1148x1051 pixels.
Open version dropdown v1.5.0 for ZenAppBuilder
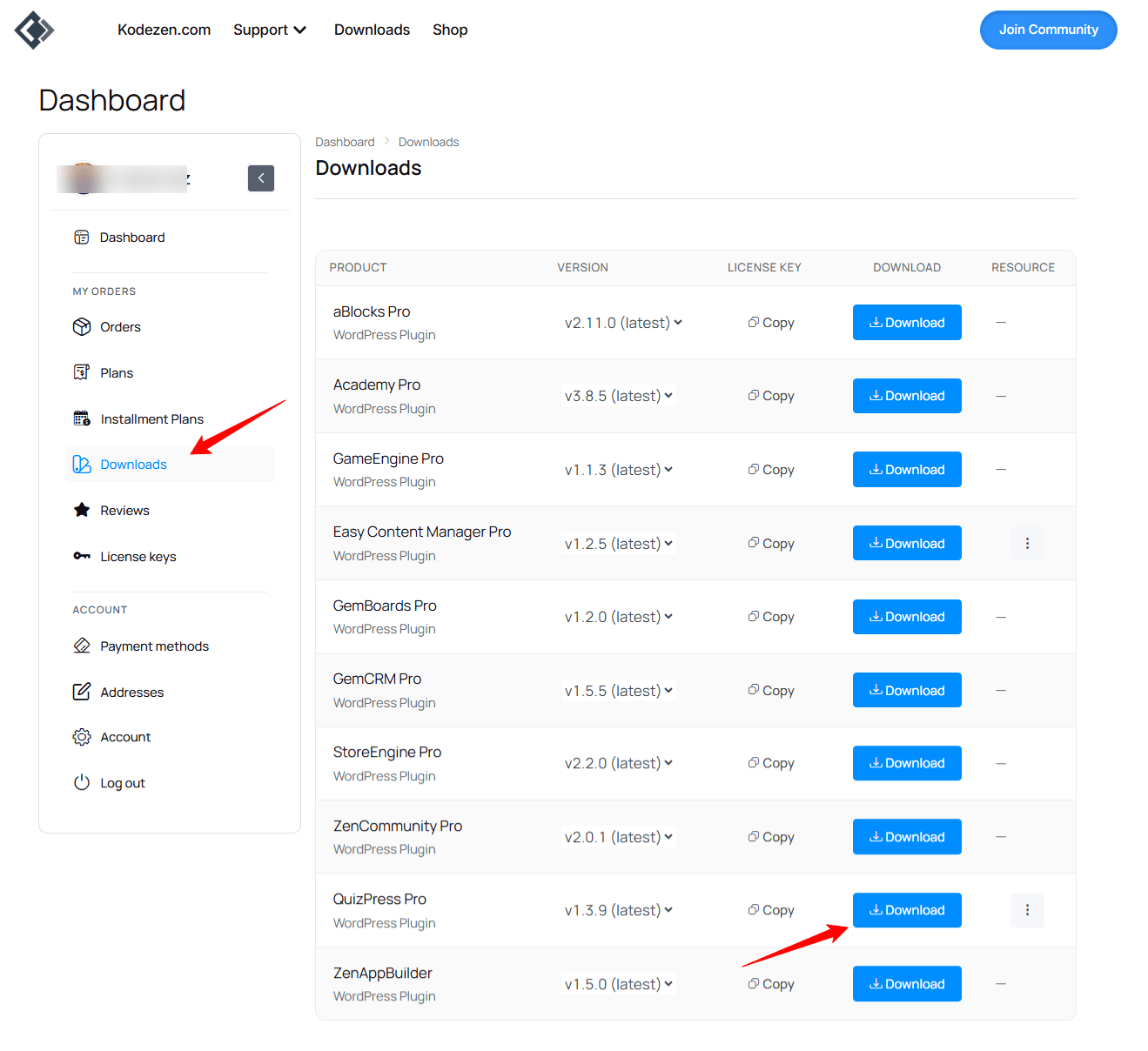pyautogui.click(x=619, y=984)
